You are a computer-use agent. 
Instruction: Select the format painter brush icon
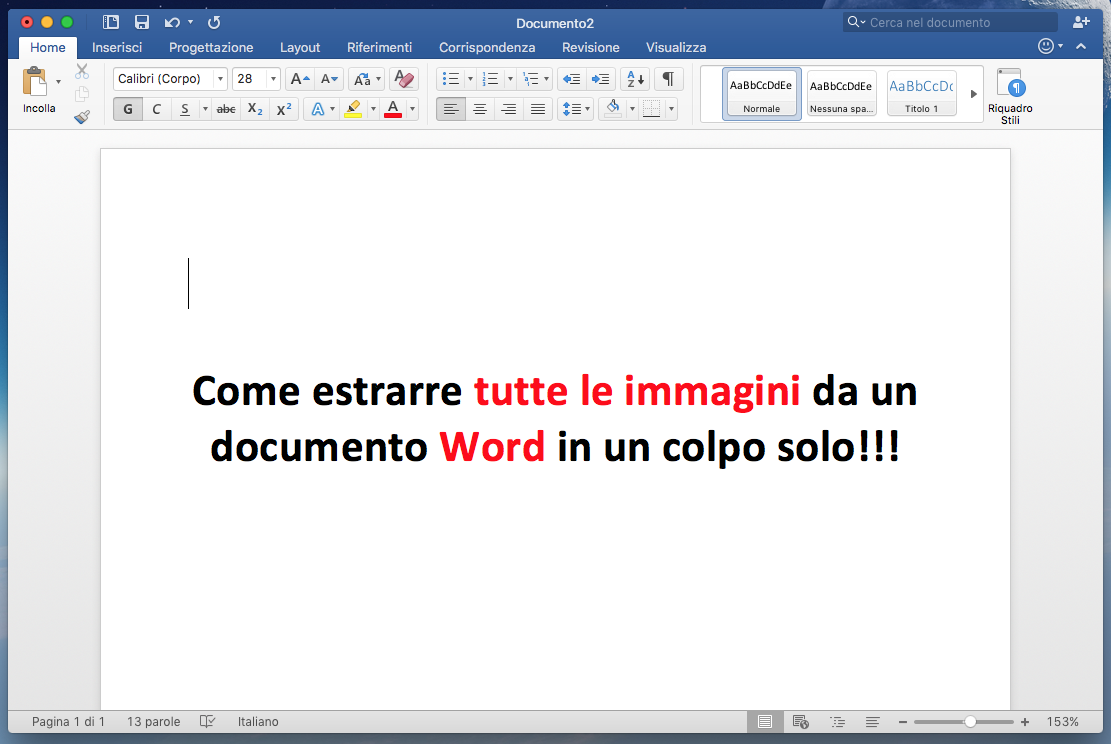point(82,117)
